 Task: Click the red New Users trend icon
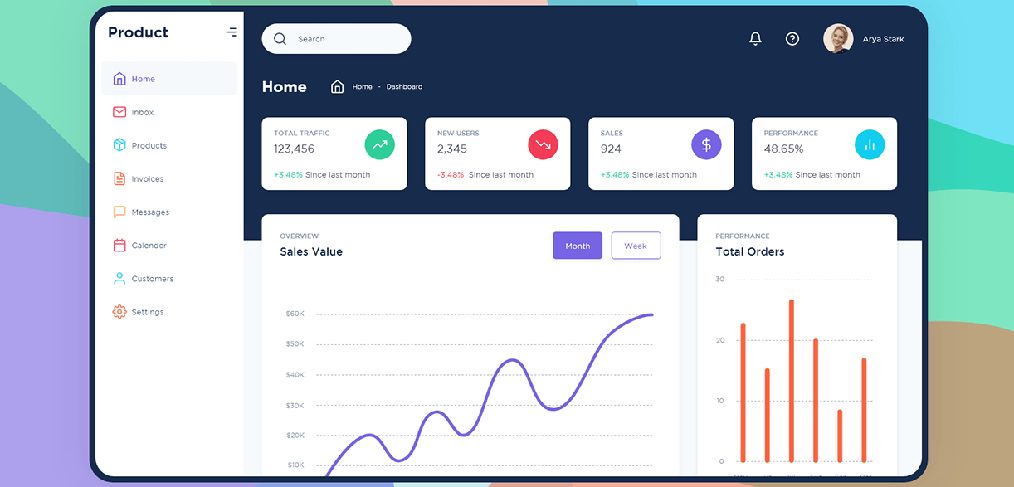tap(543, 144)
